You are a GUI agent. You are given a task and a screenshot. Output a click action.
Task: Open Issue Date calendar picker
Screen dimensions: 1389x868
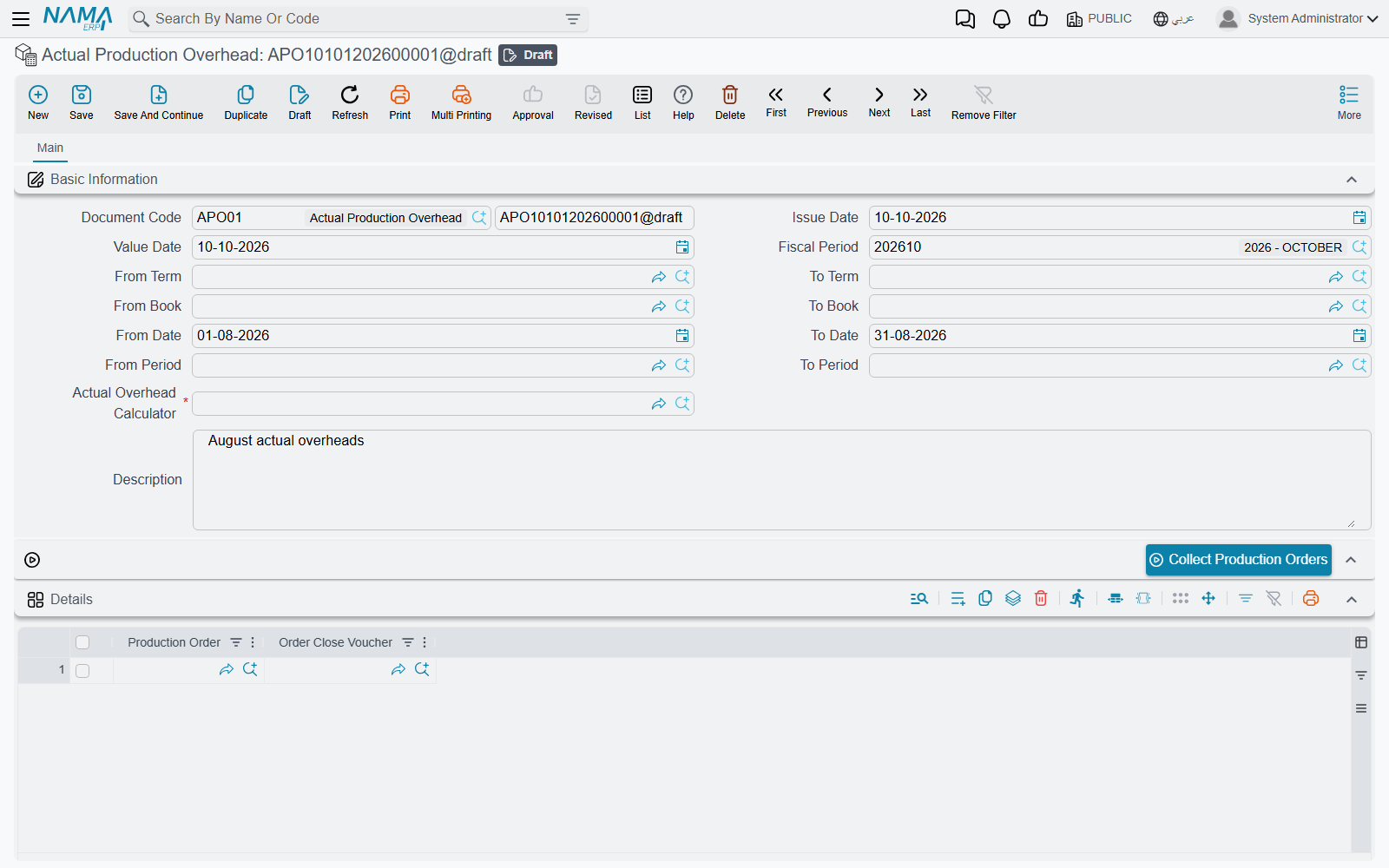tap(1359, 218)
